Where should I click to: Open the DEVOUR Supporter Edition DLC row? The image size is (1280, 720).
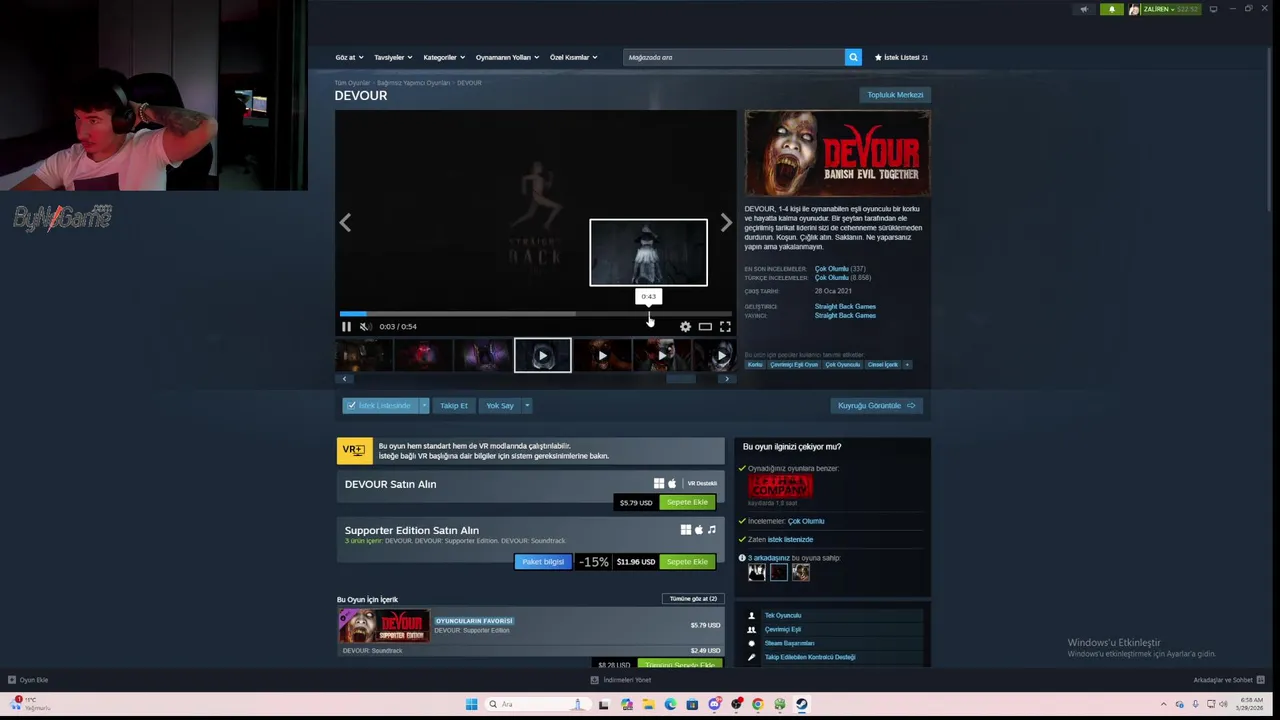[x=530, y=625]
